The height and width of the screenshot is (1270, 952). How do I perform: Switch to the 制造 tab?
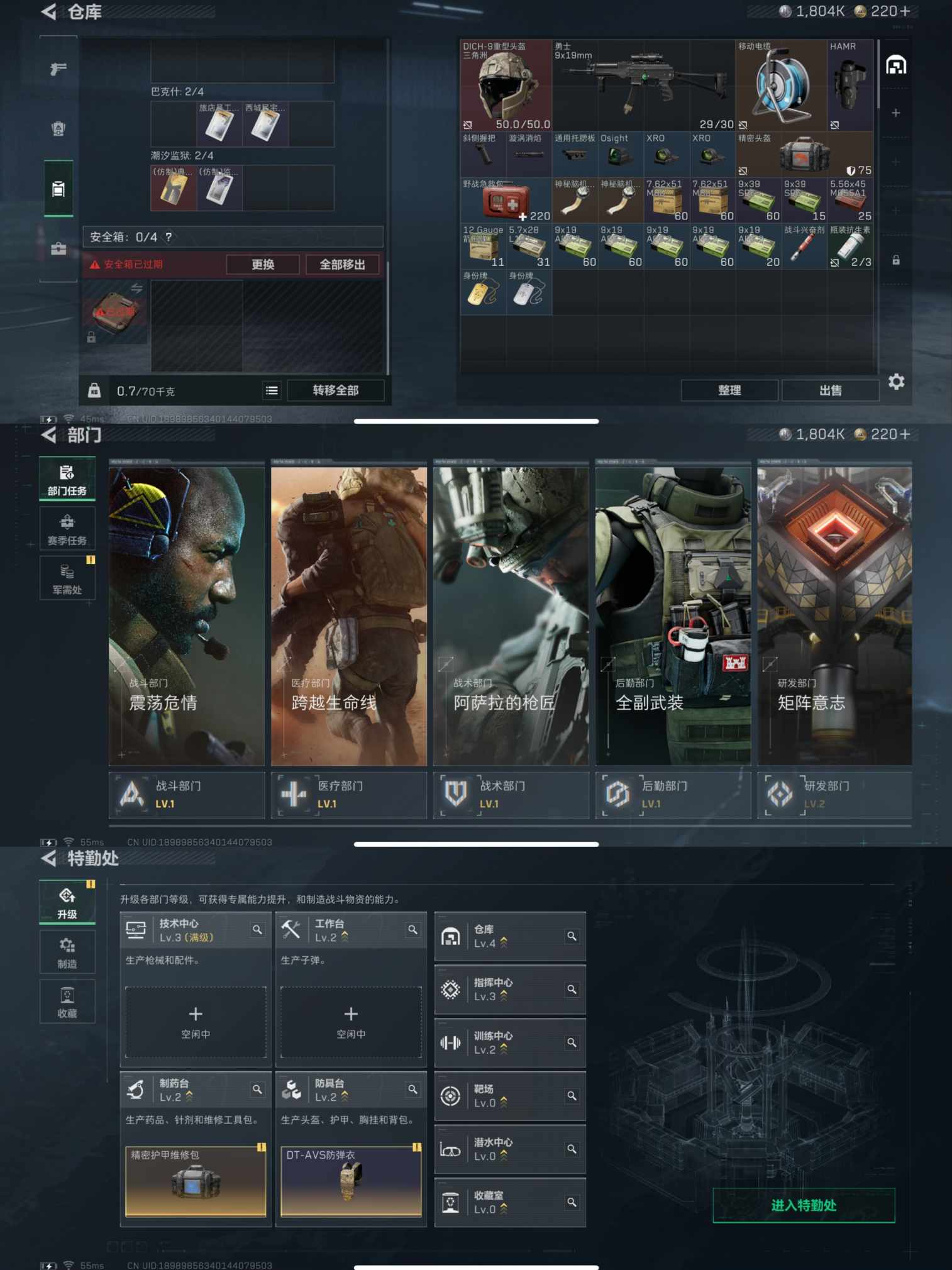[67, 952]
